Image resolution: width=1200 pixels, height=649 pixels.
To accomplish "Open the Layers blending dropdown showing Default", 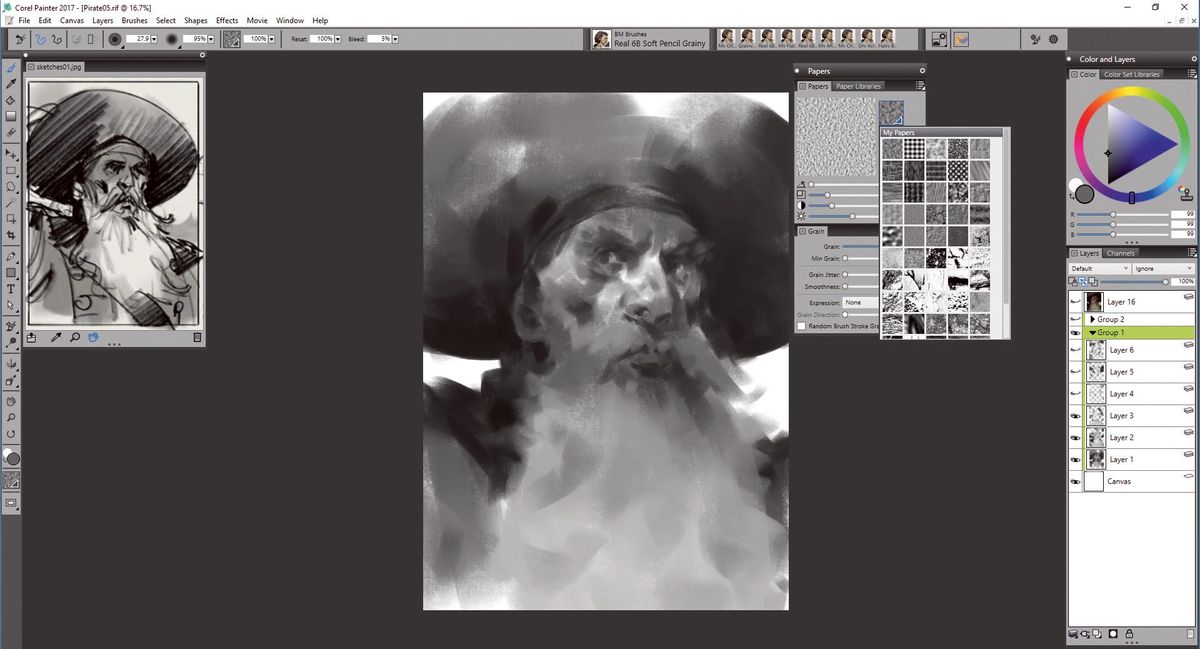I will click(1099, 268).
